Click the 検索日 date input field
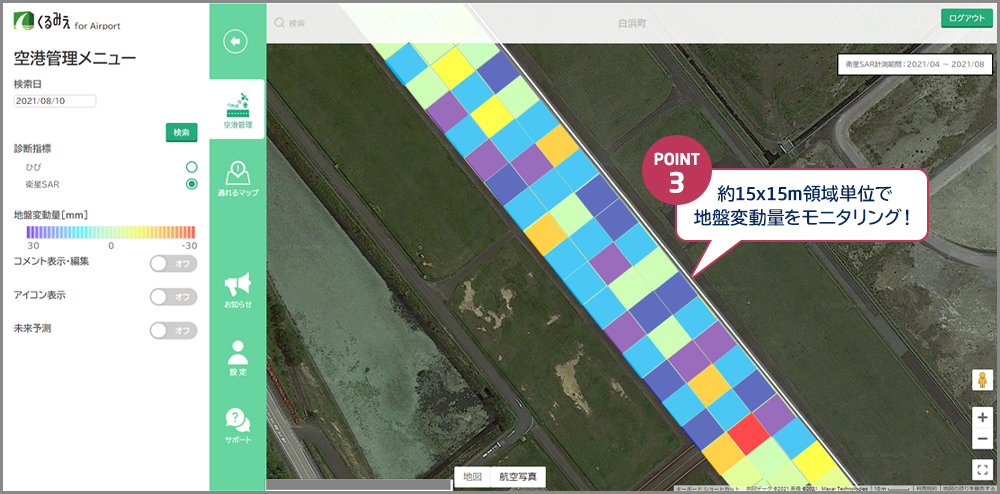 [x=55, y=101]
